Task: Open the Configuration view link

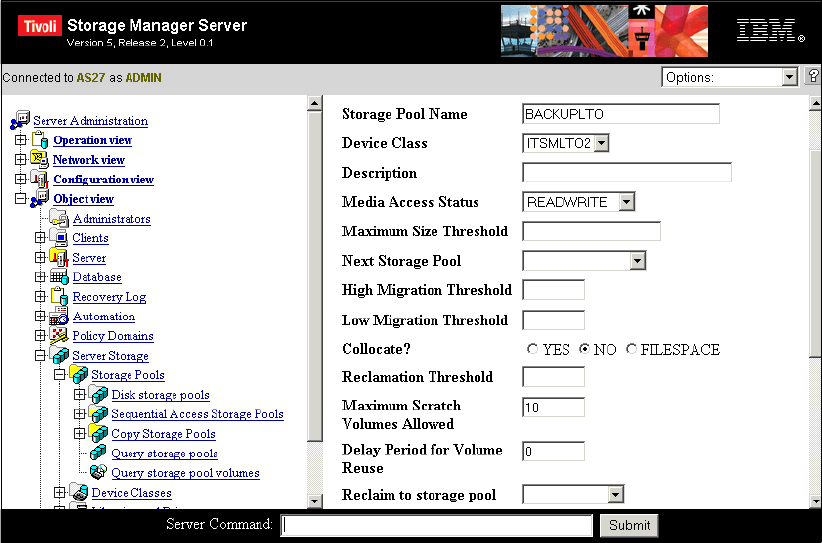Action: (x=104, y=179)
